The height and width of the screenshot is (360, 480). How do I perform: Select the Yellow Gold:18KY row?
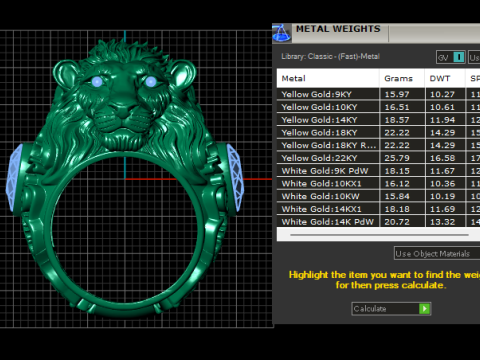pos(378,133)
